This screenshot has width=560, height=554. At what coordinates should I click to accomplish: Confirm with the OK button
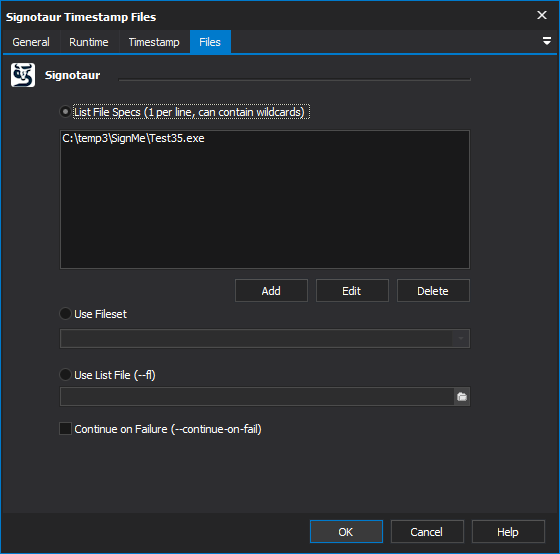click(x=346, y=531)
